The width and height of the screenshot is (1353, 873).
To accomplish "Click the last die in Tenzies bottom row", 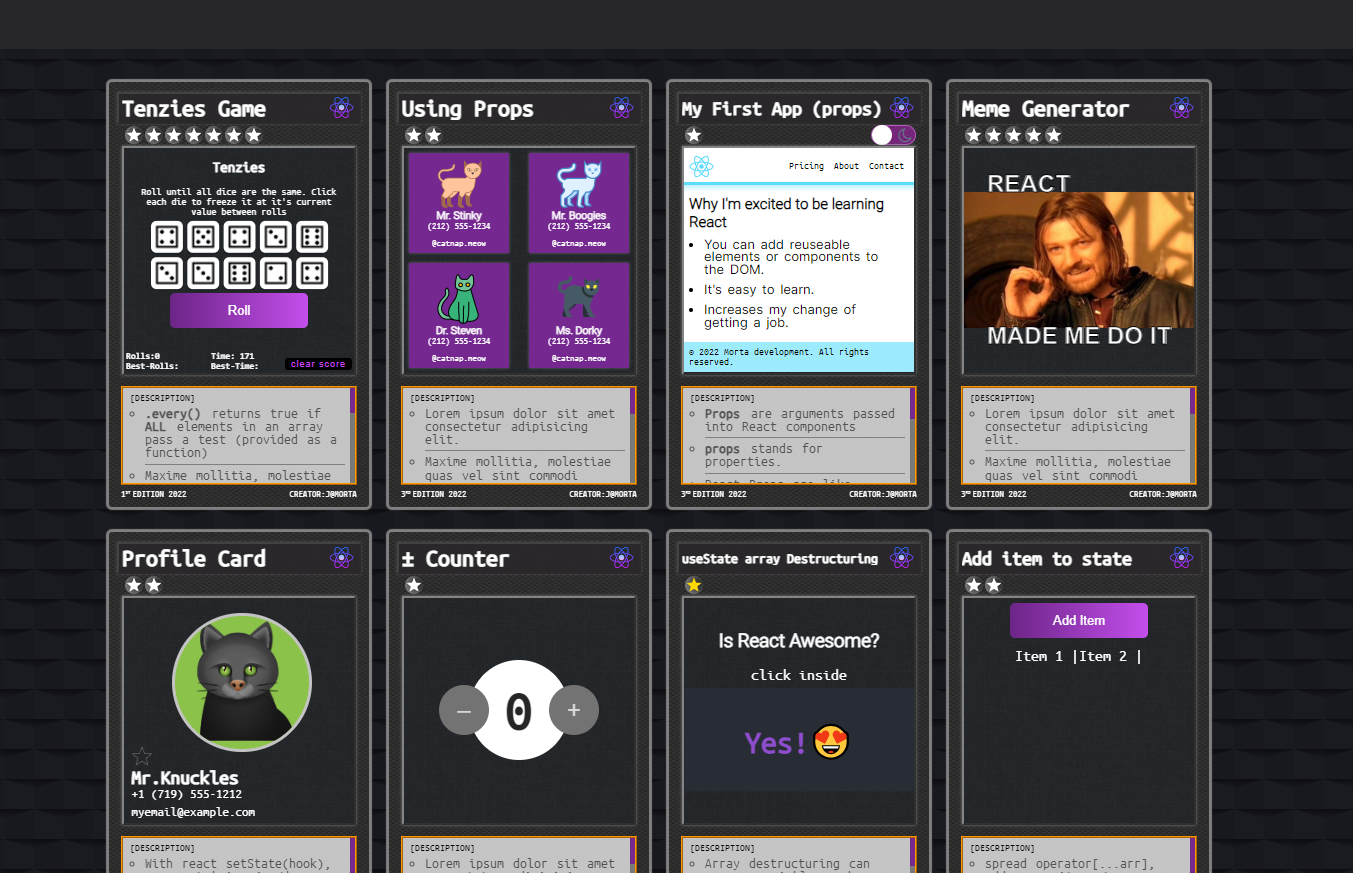I will [312, 273].
